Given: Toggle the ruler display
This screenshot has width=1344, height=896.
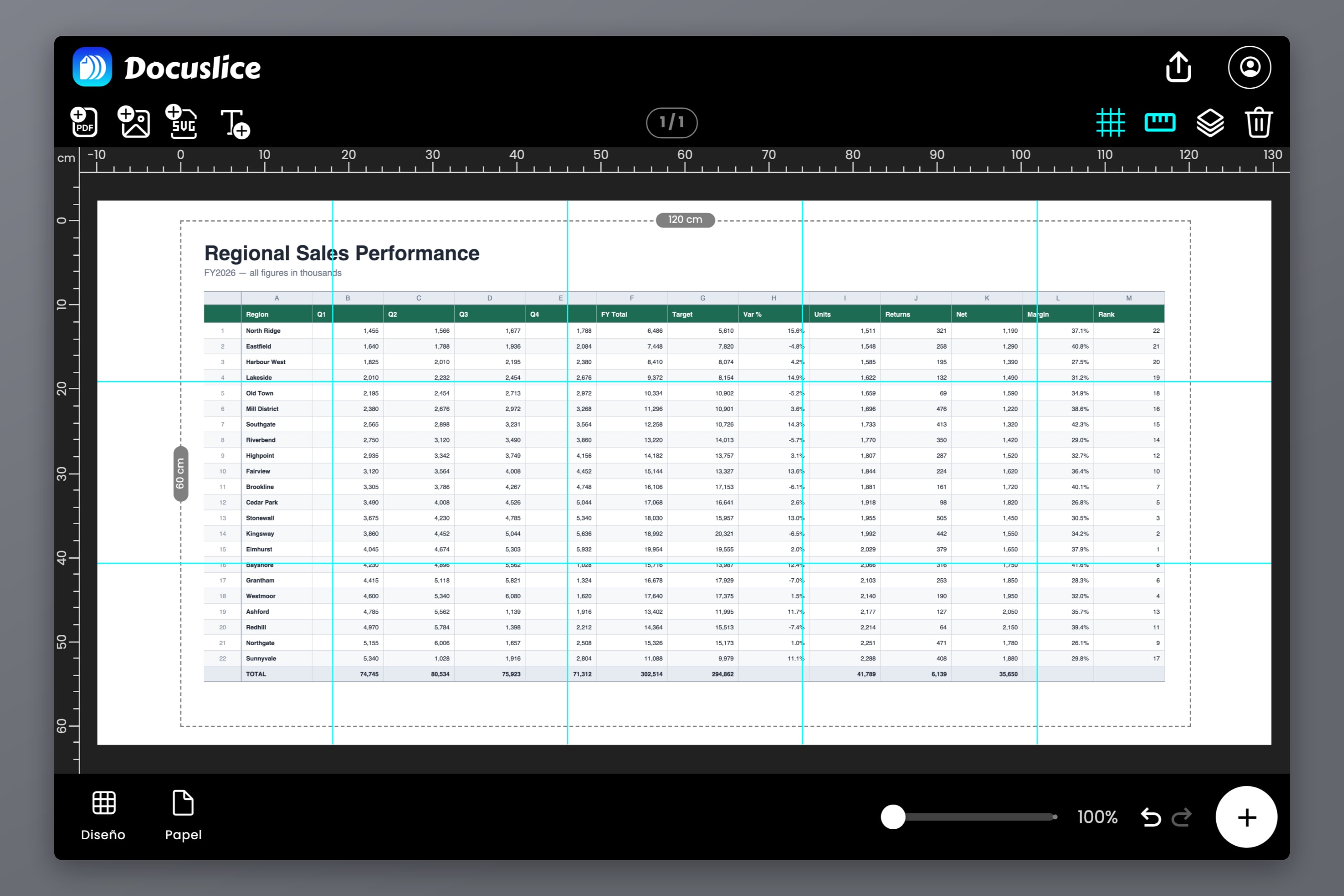Looking at the screenshot, I should (x=1160, y=122).
